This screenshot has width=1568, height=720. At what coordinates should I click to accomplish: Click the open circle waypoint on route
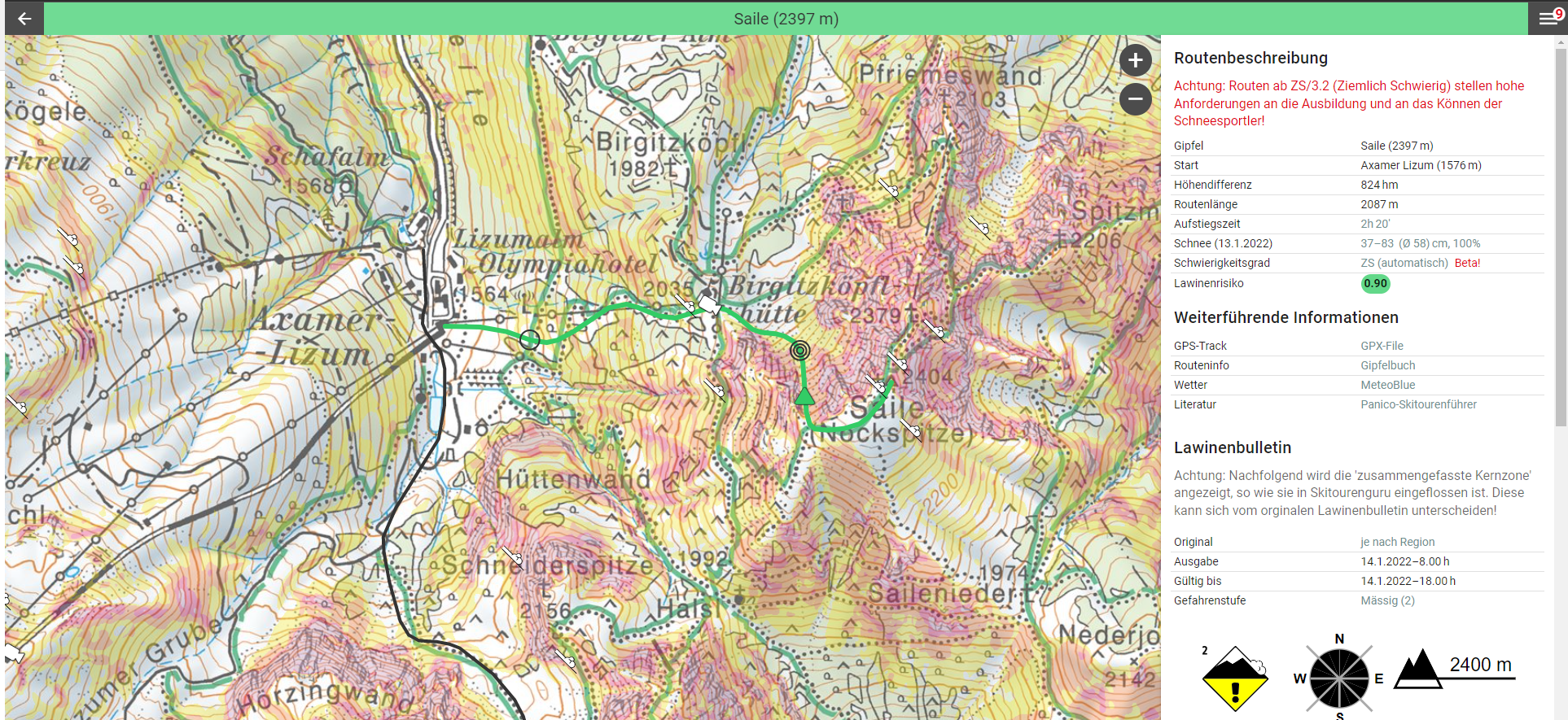[x=529, y=340]
